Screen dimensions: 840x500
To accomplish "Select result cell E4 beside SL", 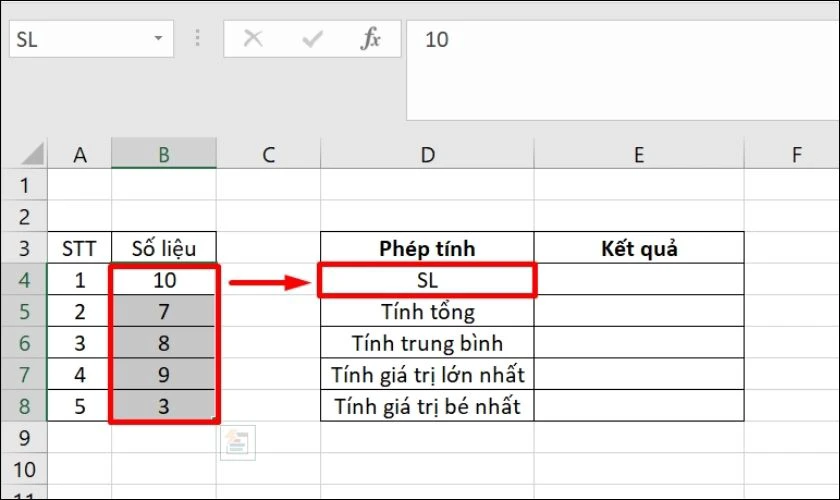I will tap(639, 280).
